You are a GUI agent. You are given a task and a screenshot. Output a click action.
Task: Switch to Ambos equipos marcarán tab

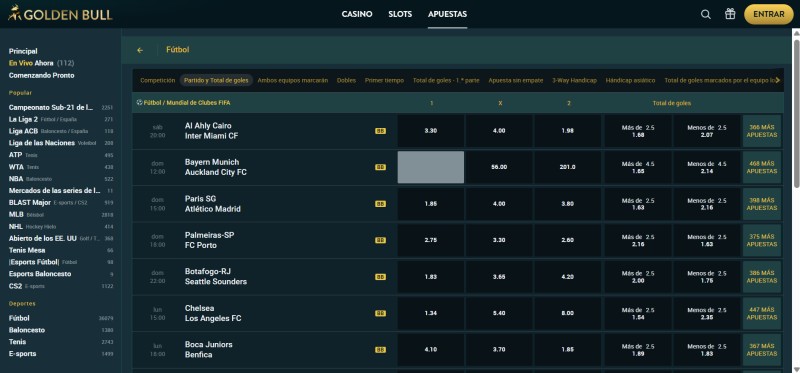point(293,81)
